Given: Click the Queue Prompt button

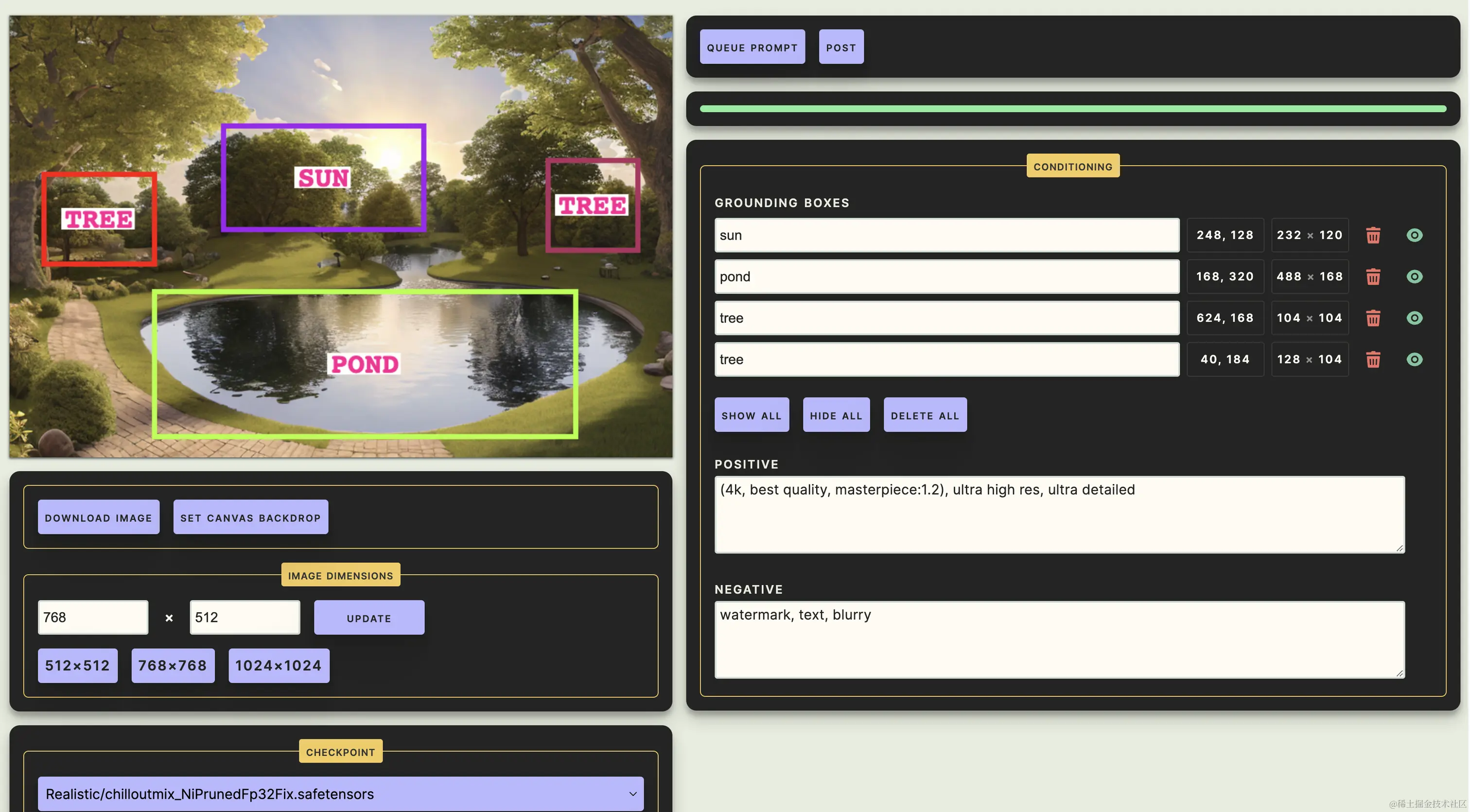Looking at the screenshot, I should click(752, 47).
